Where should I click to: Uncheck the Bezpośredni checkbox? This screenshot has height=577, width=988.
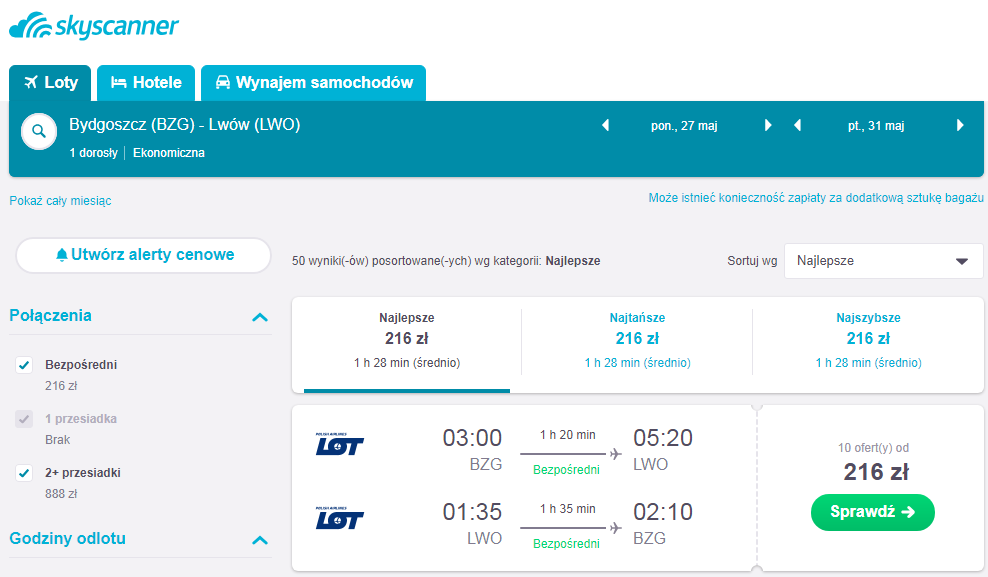(24, 365)
